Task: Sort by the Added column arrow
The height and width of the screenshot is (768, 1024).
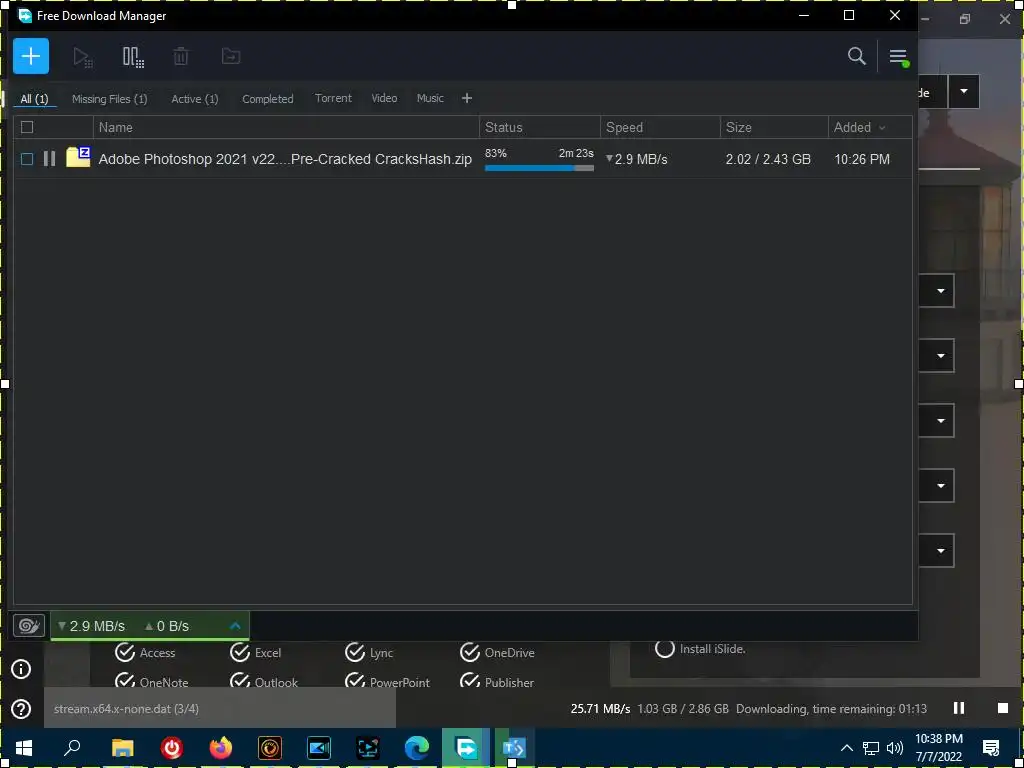Action: pos(882,128)
